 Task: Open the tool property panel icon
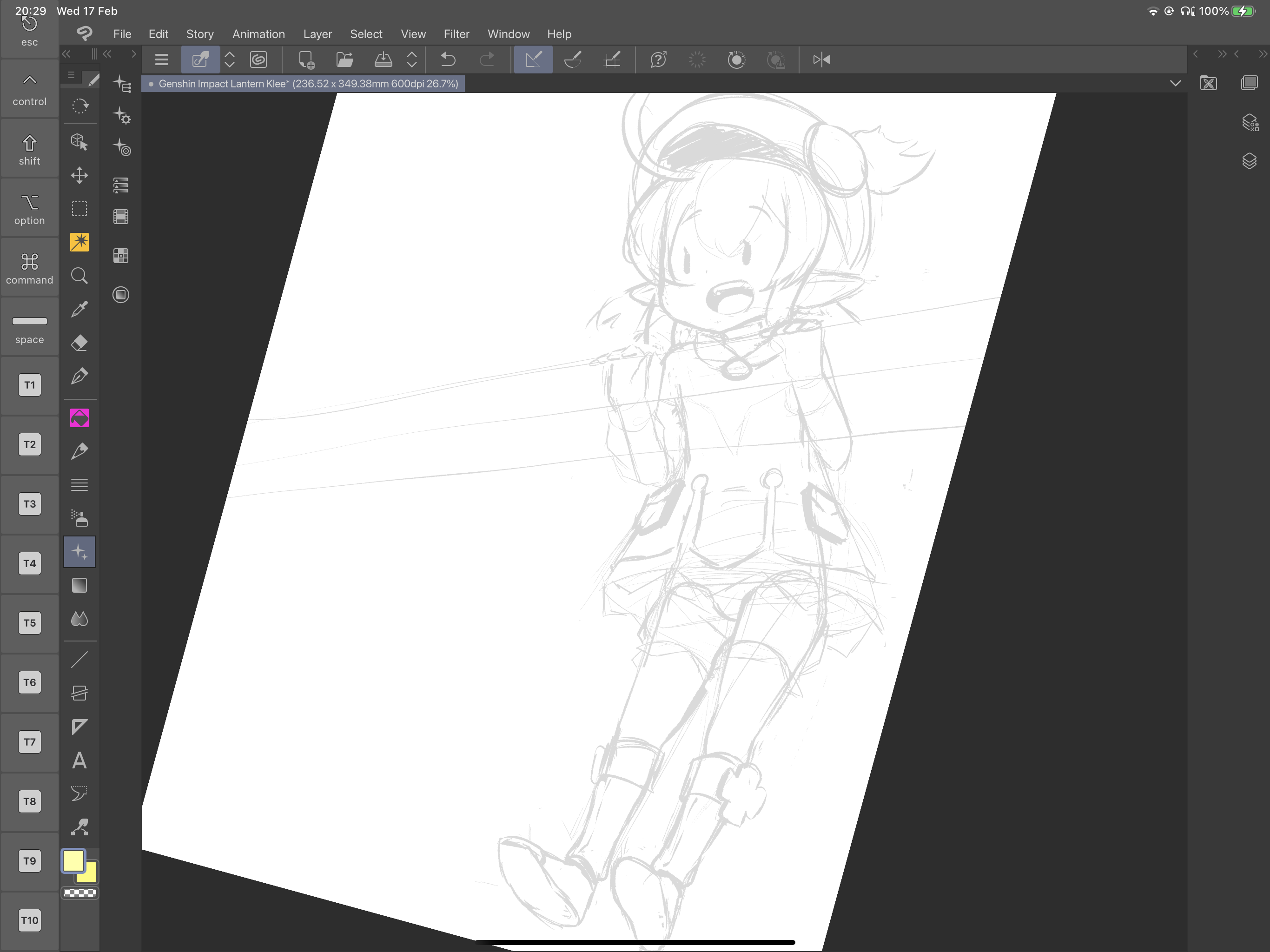pos(121,117)
